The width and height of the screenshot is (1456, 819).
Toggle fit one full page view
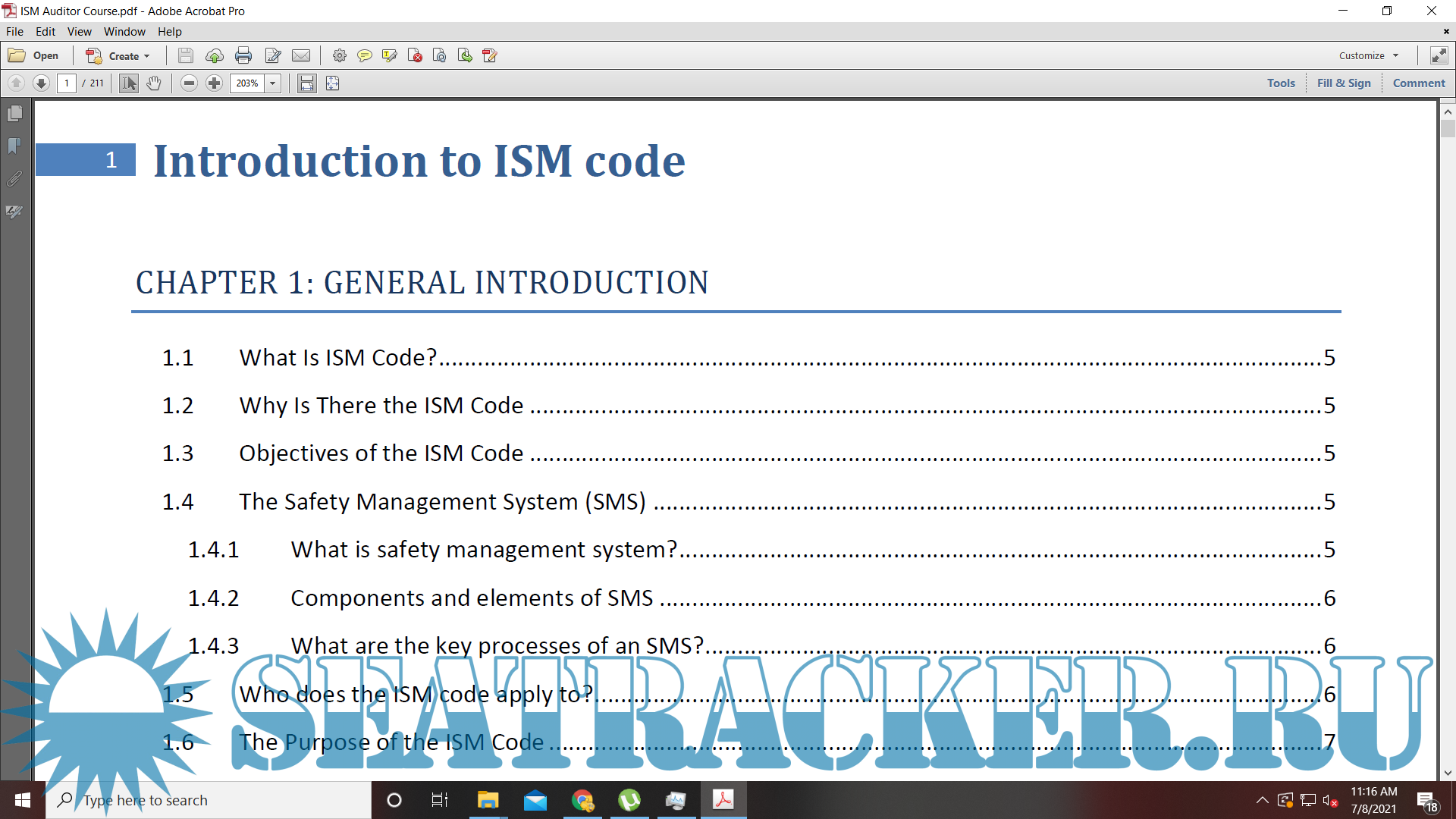tap(332, 83)
